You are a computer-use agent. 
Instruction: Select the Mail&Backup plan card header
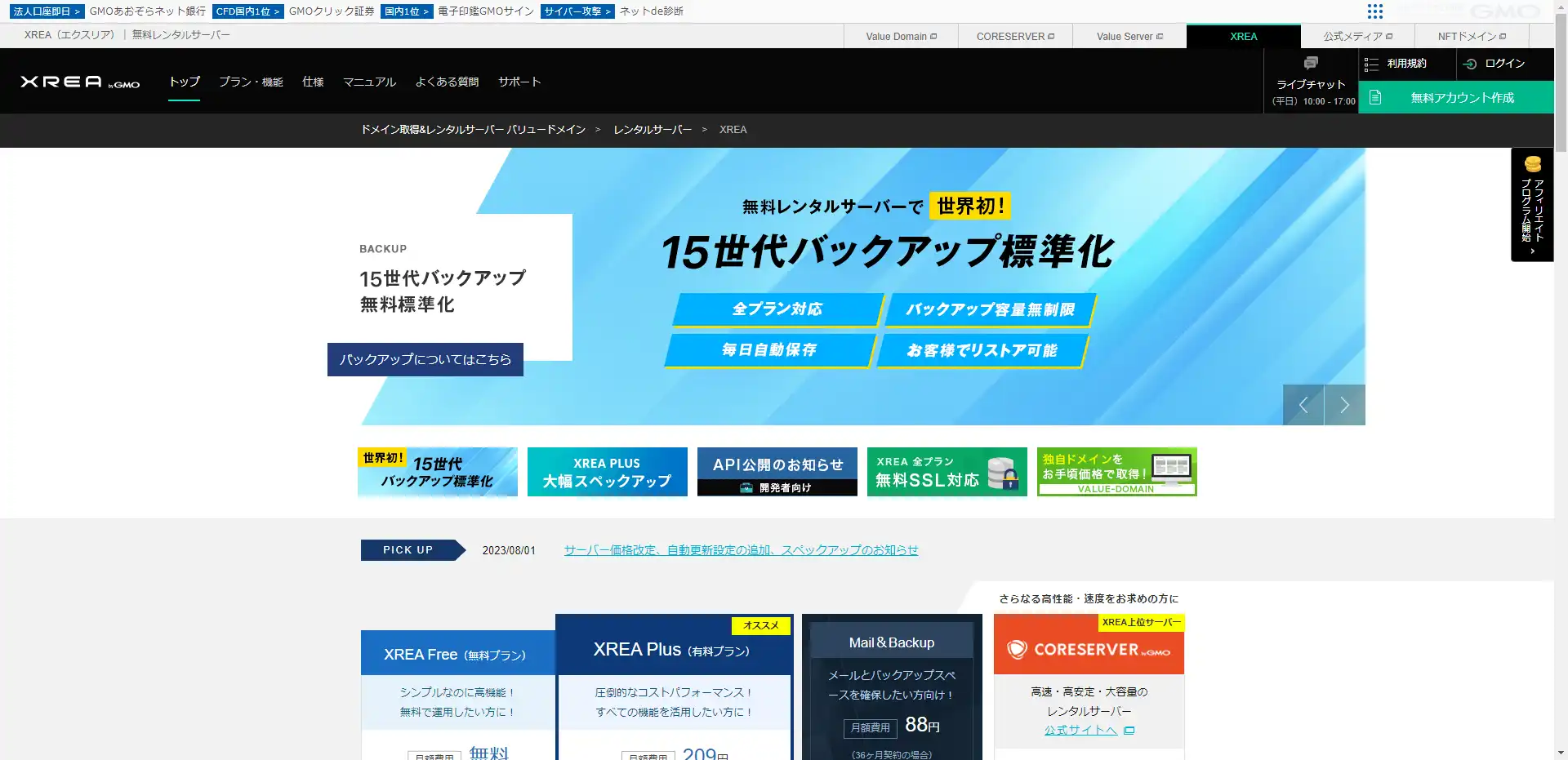click(x=892, y=641)
